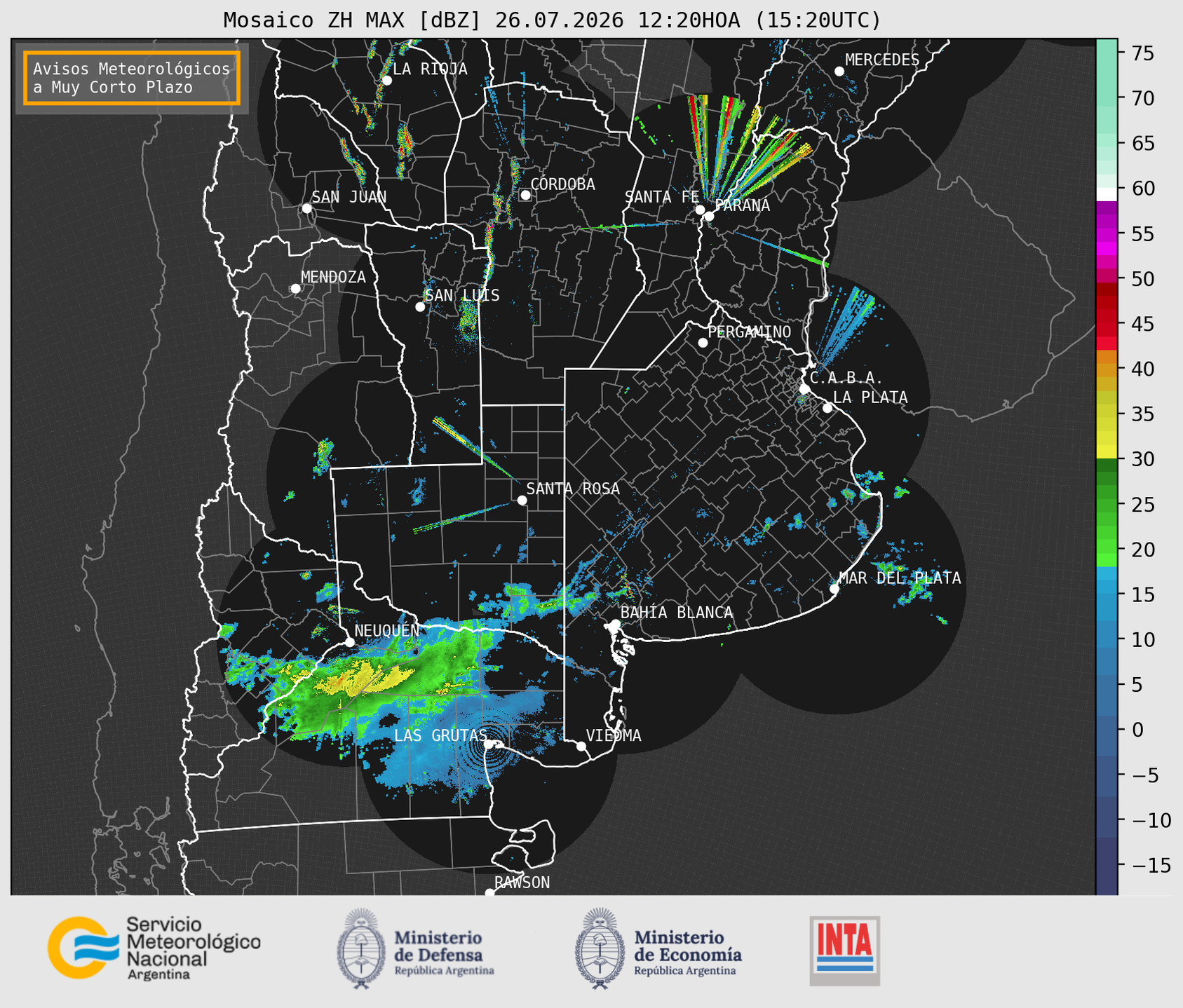Select the Neuquén city marker dot
The image size is (1183, 1008).
click(x=349, y=642)
